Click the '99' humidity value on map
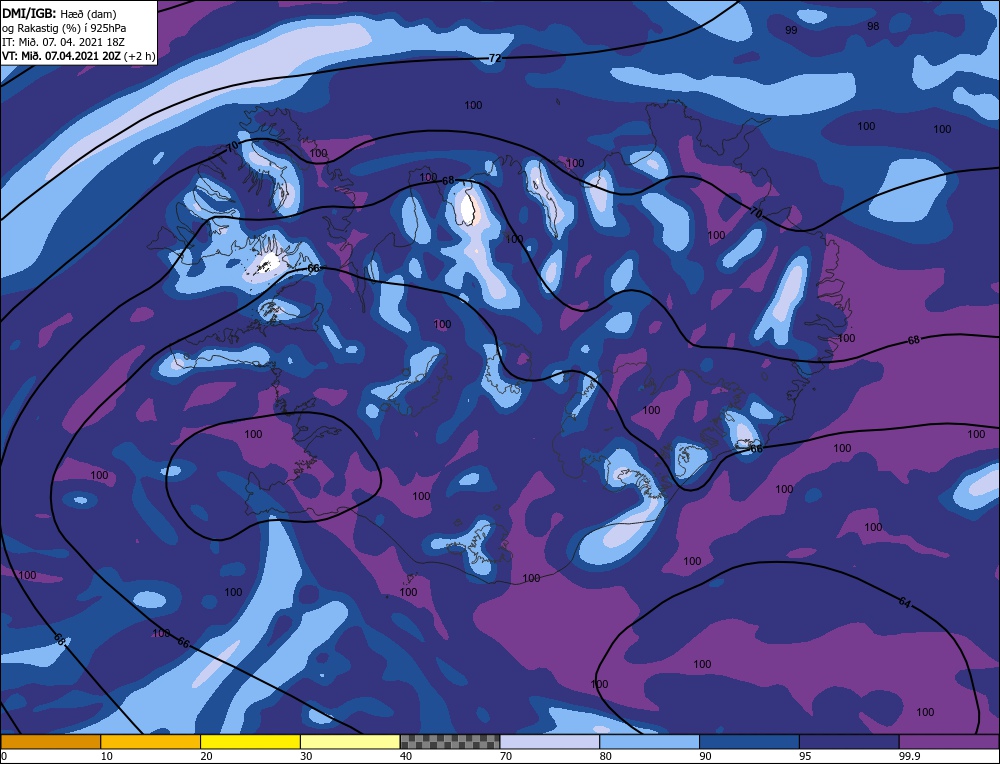1000x764 pixels. (791, 30)
